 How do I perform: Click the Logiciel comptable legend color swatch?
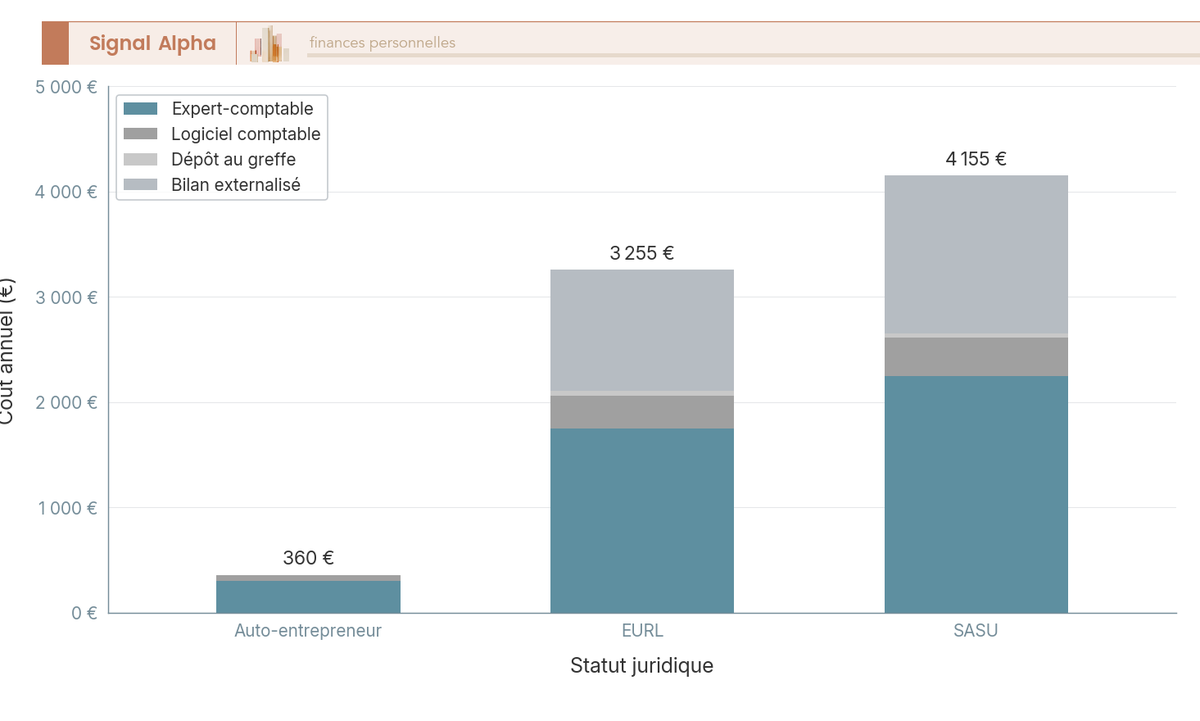141,134
